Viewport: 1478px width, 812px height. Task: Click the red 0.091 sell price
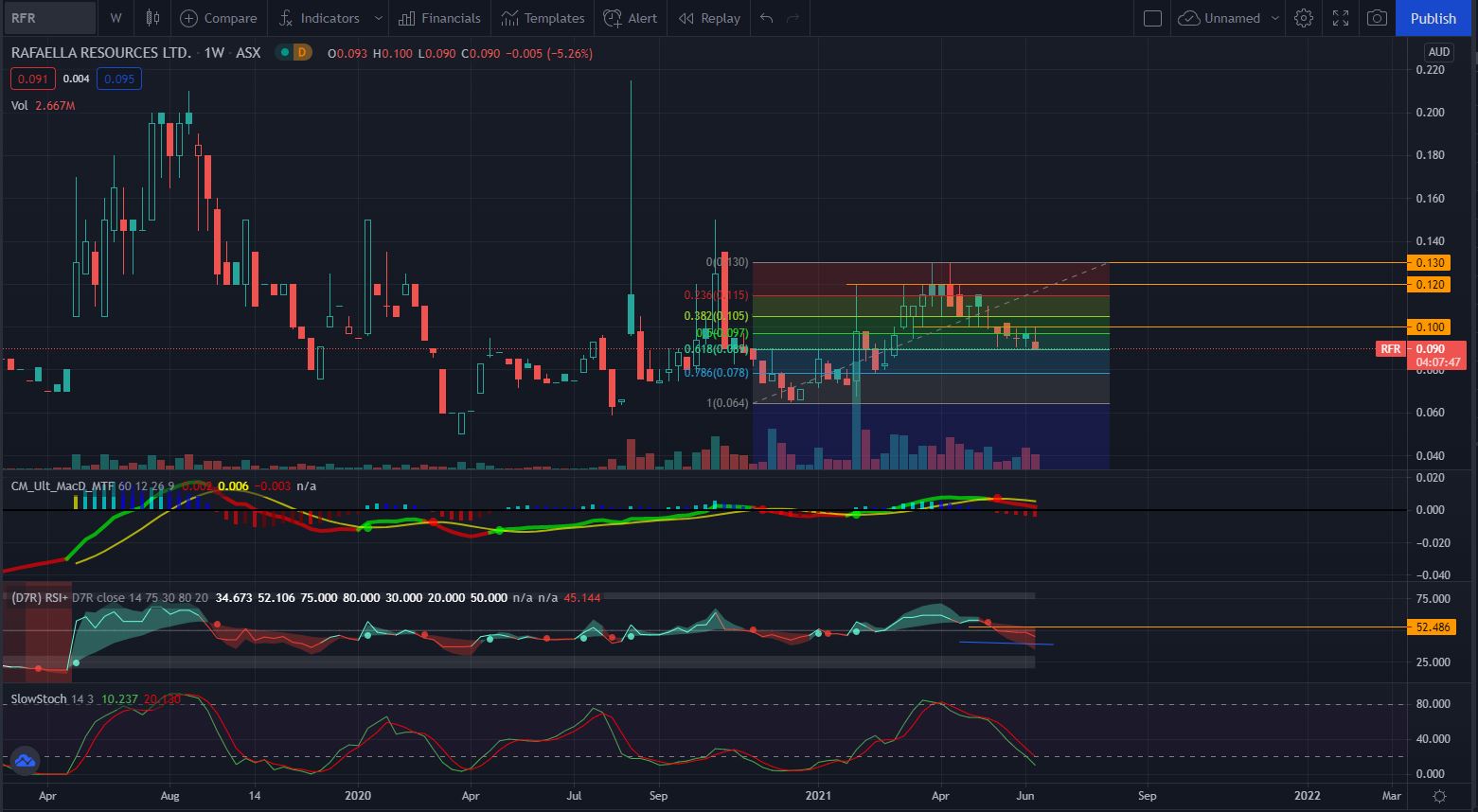34,79
